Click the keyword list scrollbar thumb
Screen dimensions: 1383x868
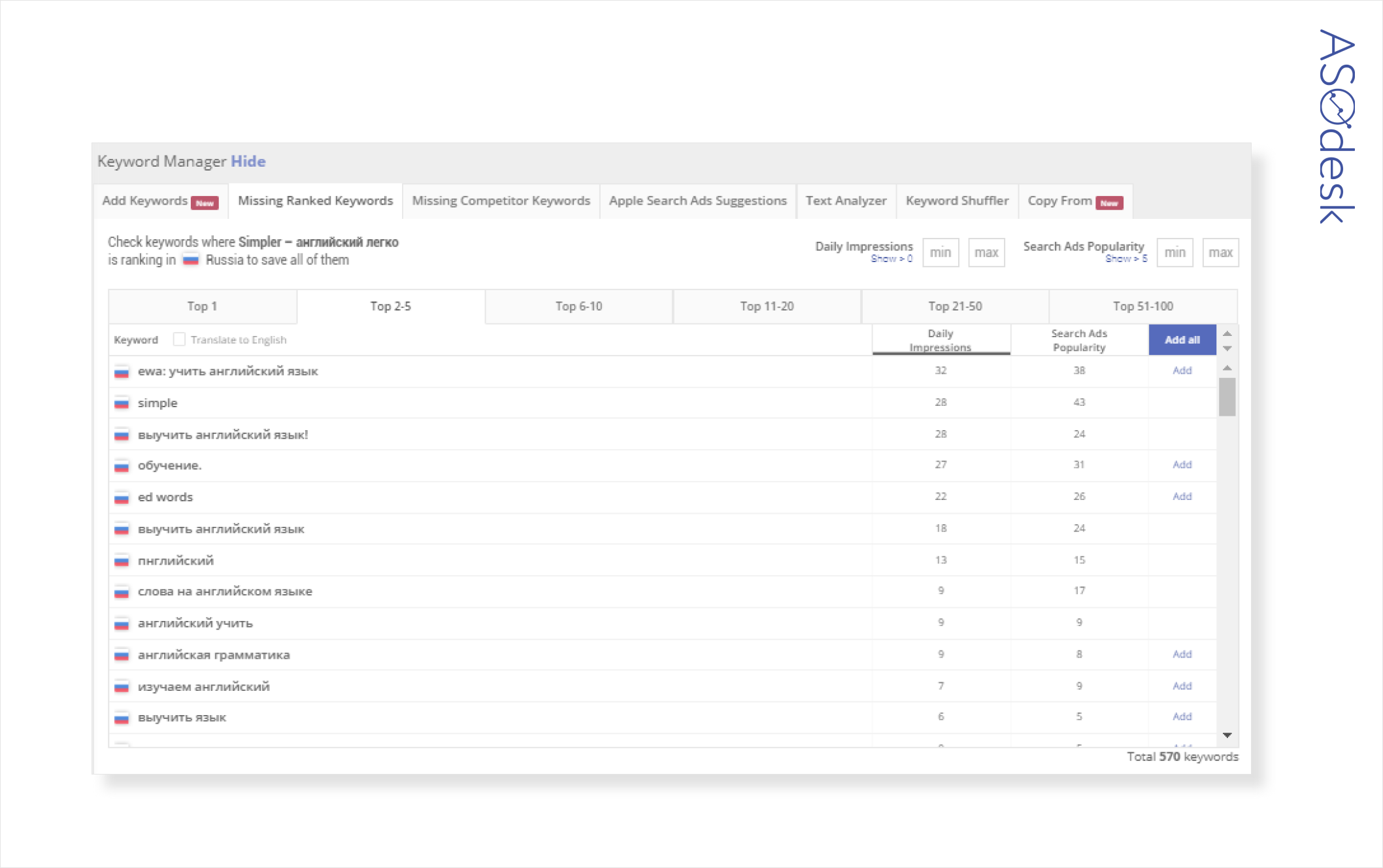tap(1227, 397)
